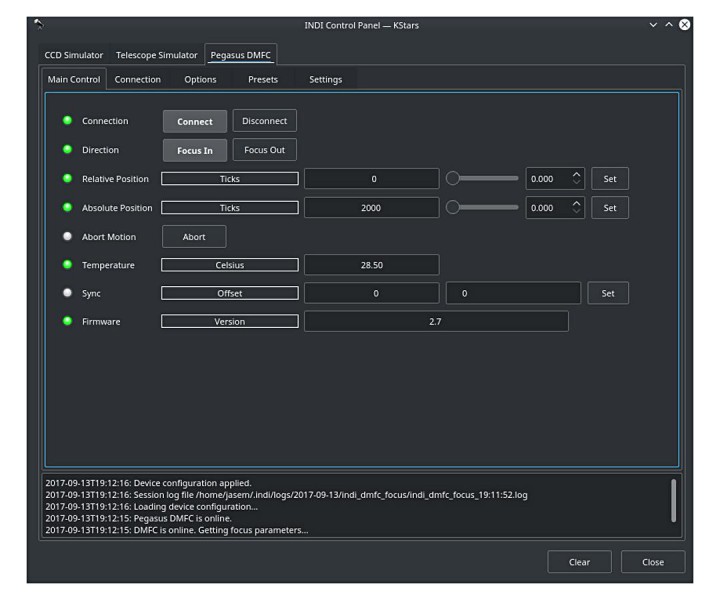The height and width of the screenshot is (600, 720).
Task: Click the Firmware status light
Action: (68, 321)
